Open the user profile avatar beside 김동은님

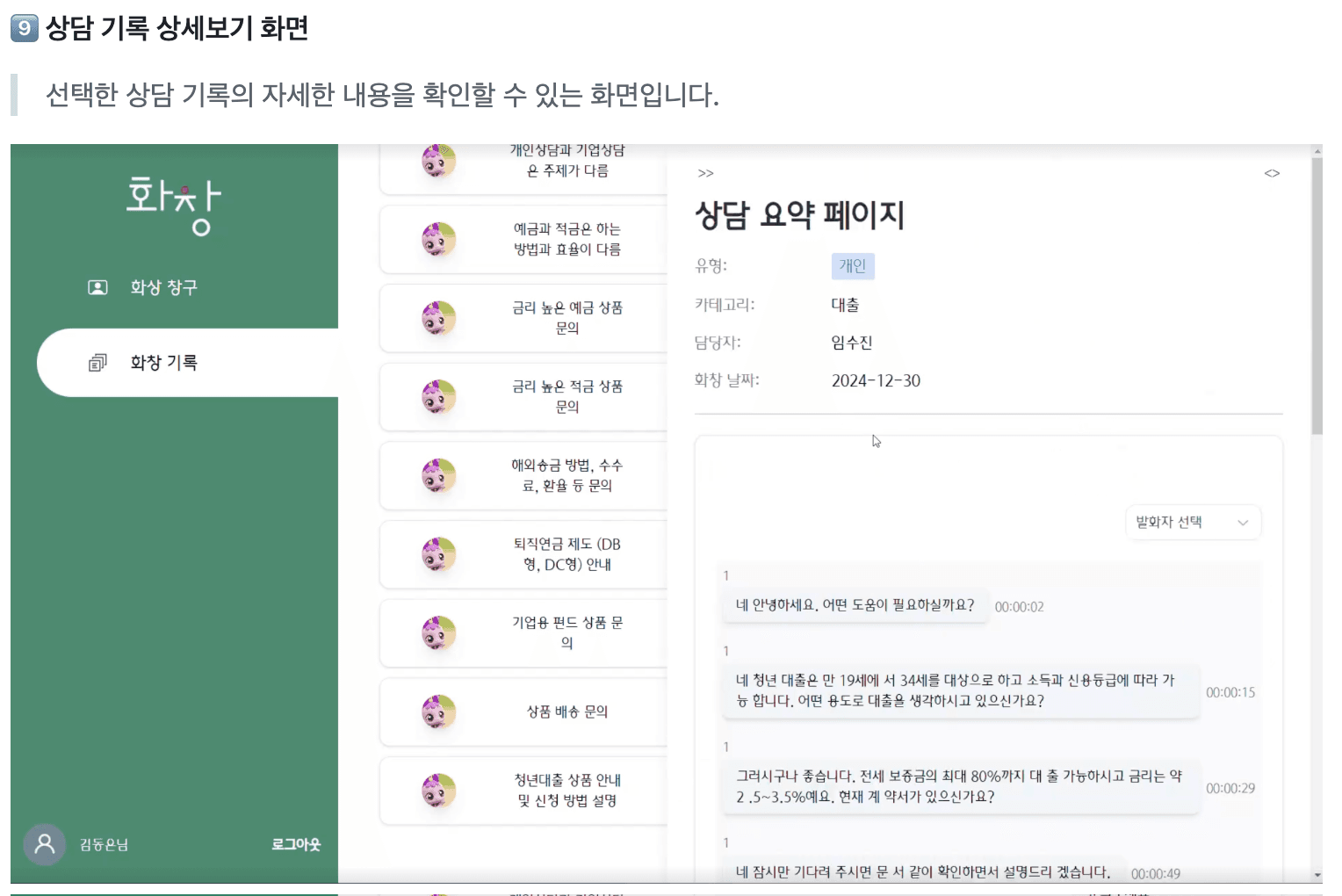(x=44, y=843)
